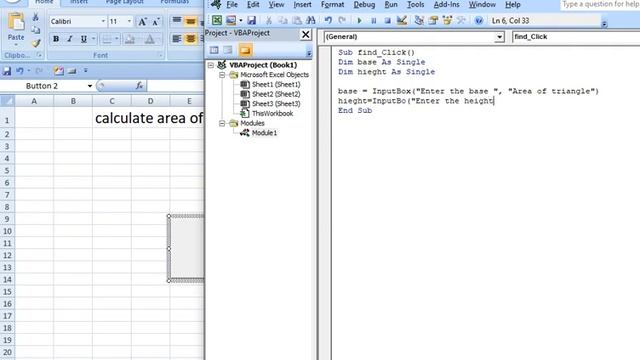Open the Add-Ins menu in VBA editor

coord(446,5)
